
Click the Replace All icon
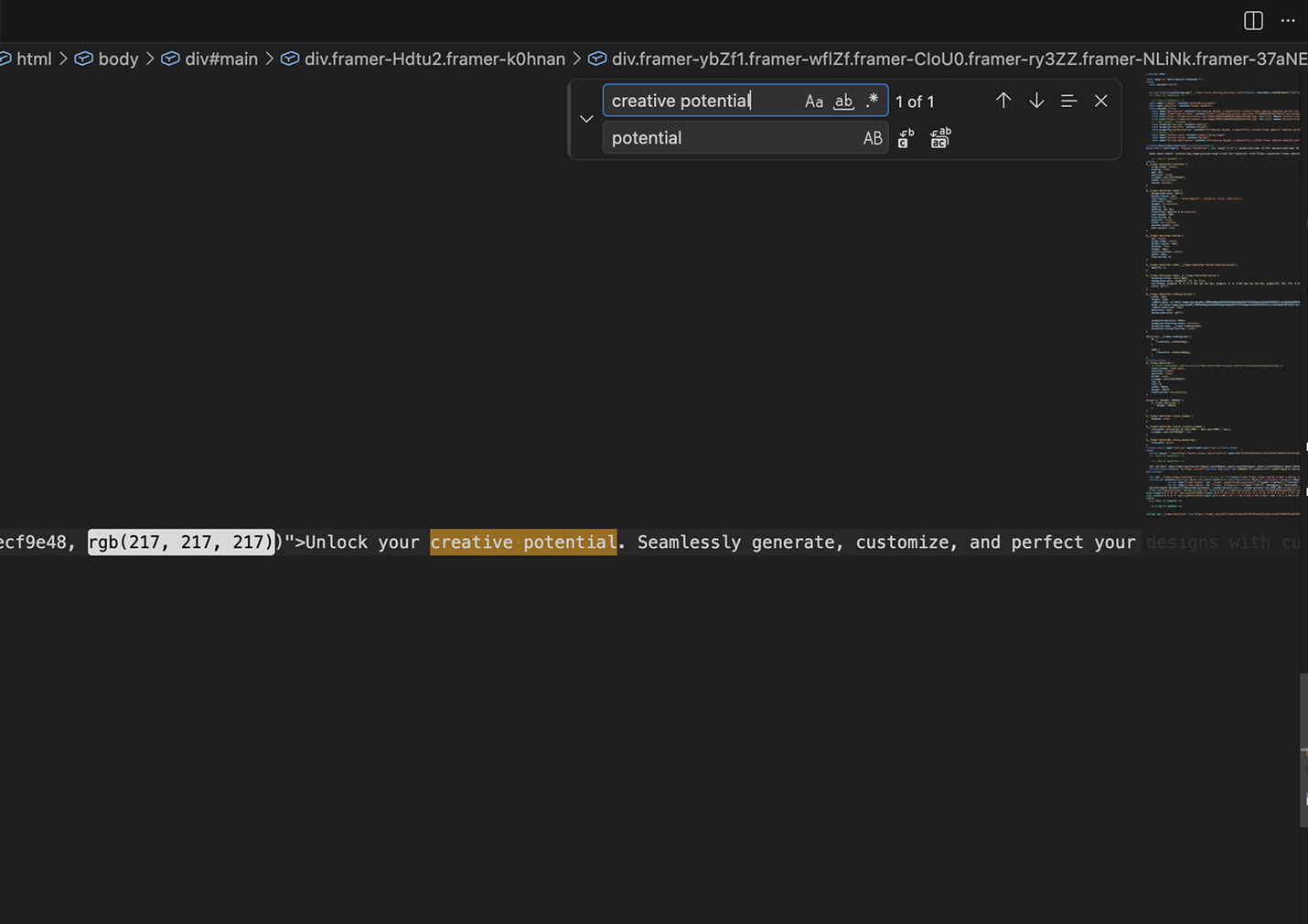click(940, 138)
